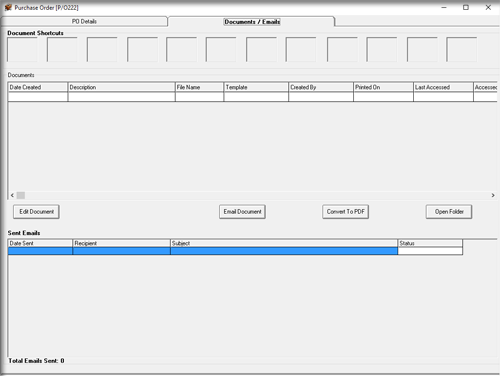Sort documents by Date Created column
Screen dimensions: 500x376
coord(38,87)
